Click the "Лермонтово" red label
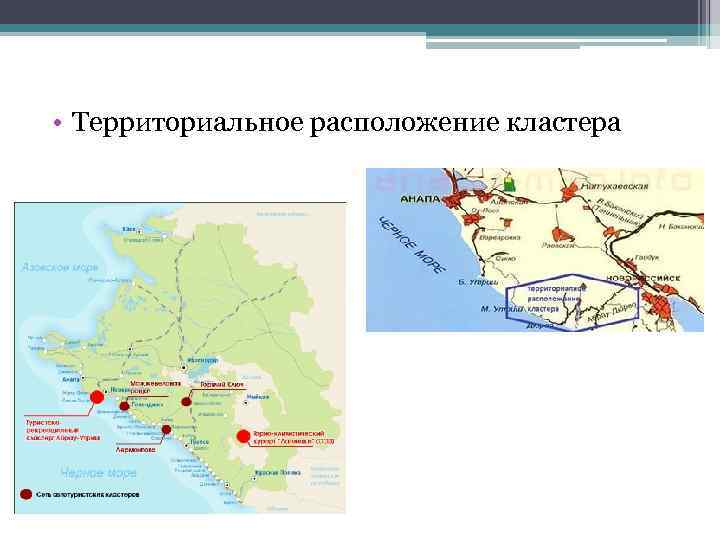 click(135, 450)
